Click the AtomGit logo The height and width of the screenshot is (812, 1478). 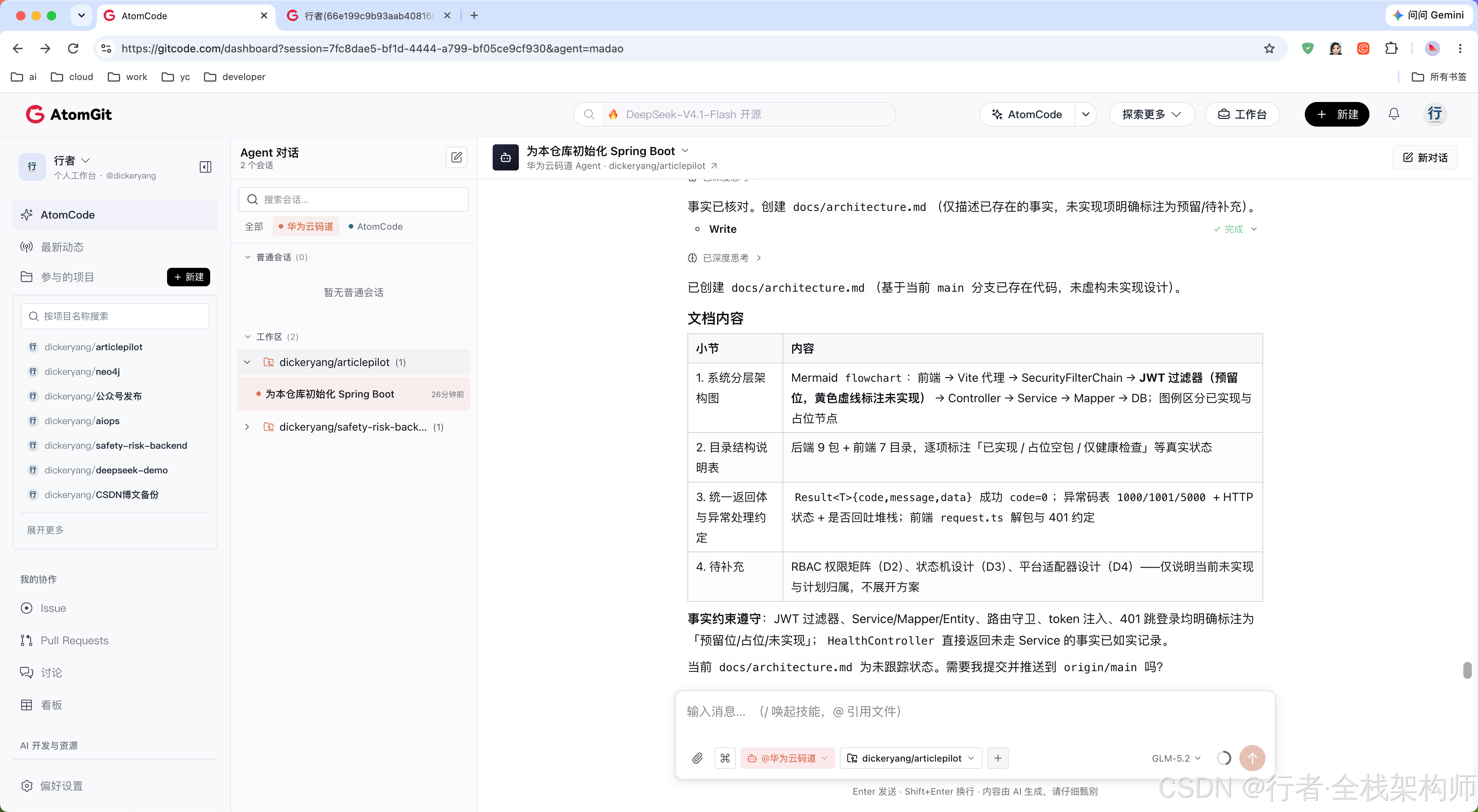[x=69, y=114]
